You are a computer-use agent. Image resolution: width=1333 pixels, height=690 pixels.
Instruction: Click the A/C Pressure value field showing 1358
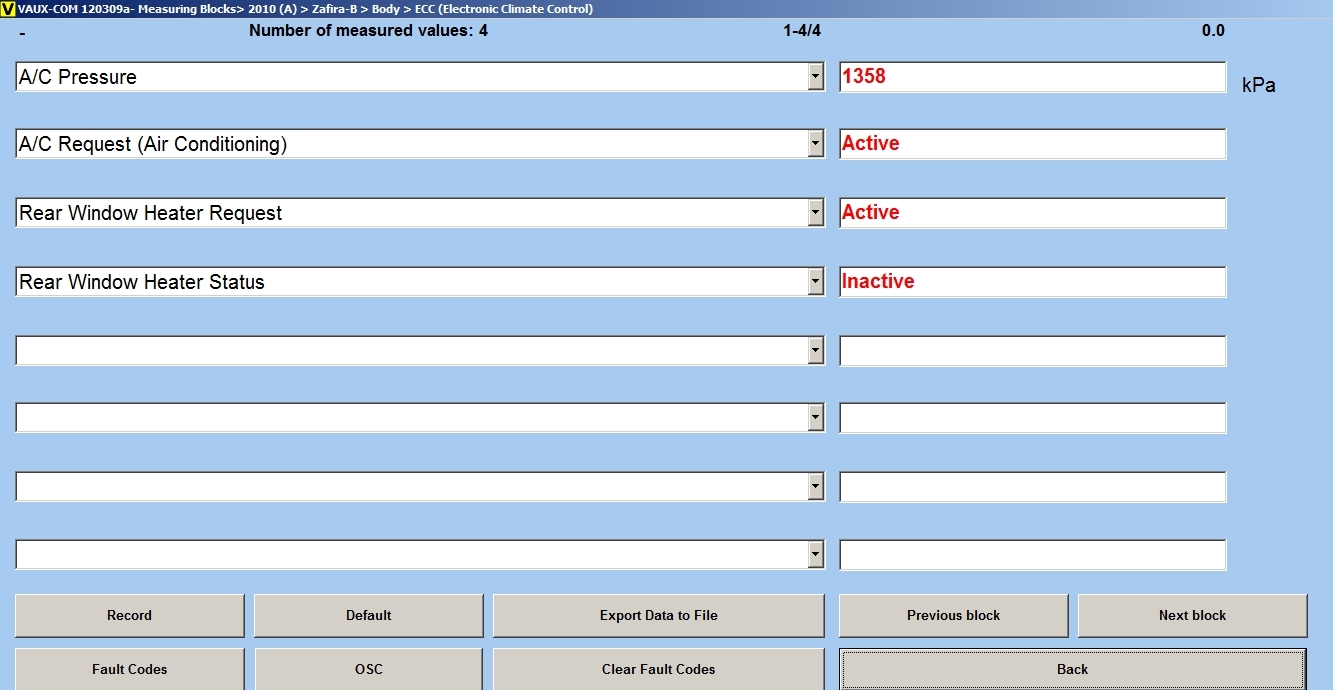[1032, 77]
